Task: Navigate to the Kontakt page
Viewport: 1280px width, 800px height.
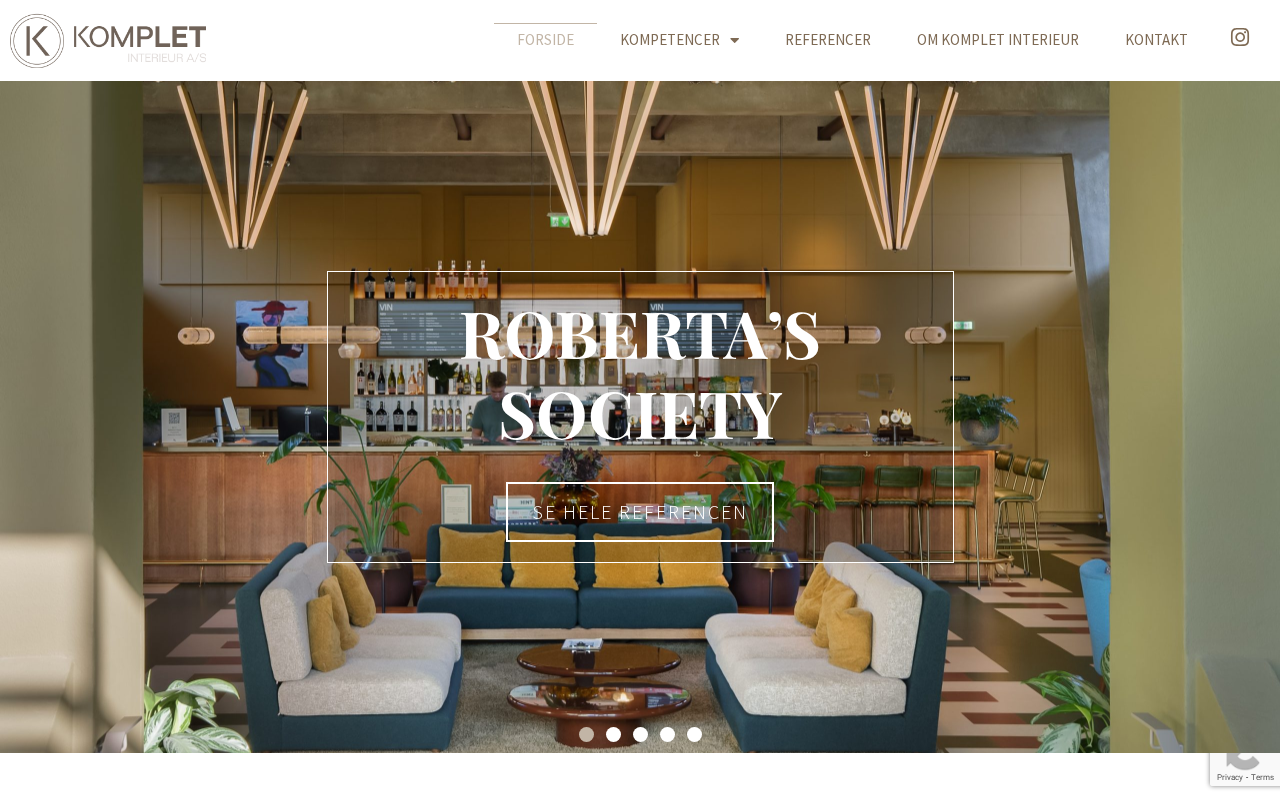Action: click(x=1156, y=40)
